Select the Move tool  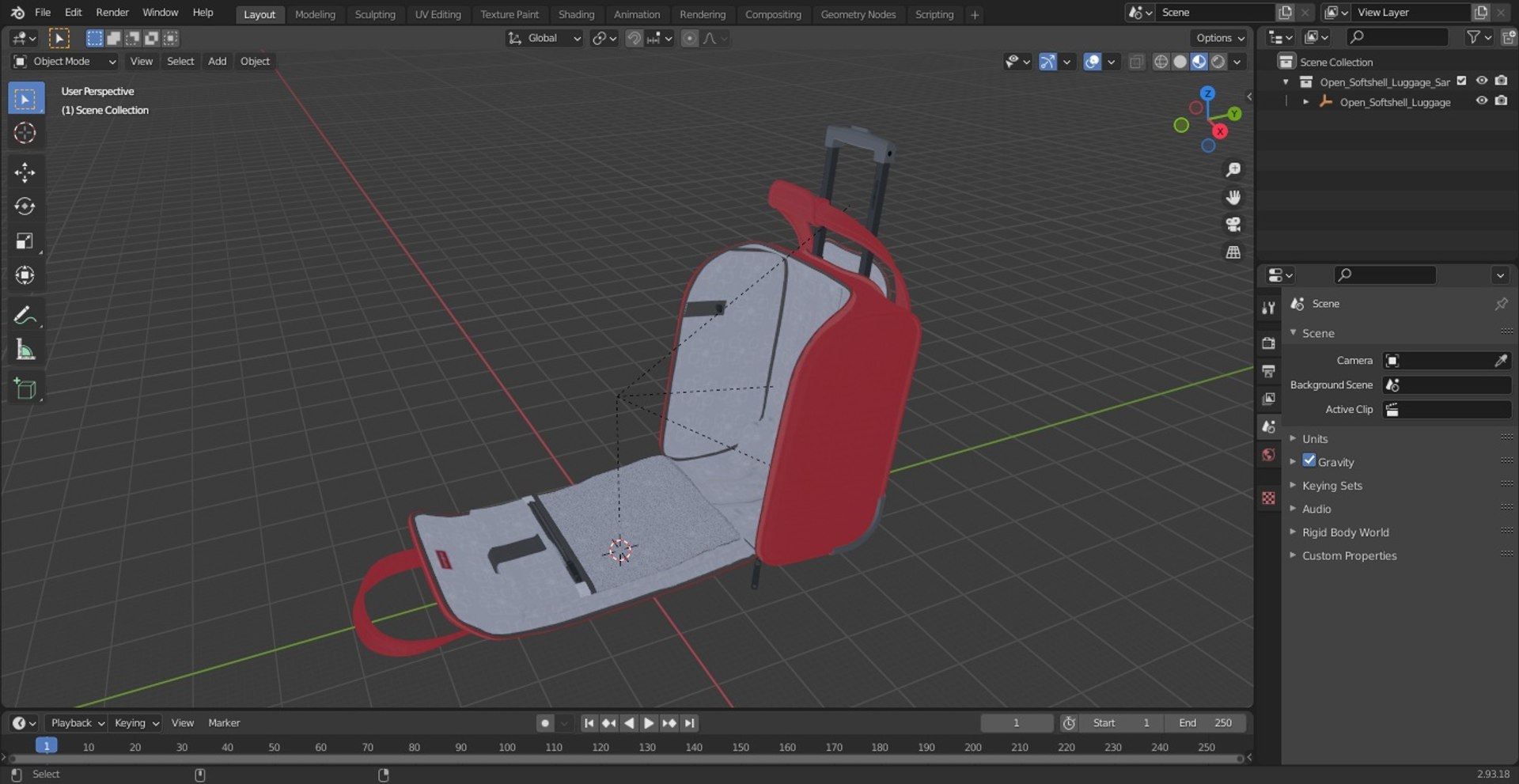click(25, 172)
